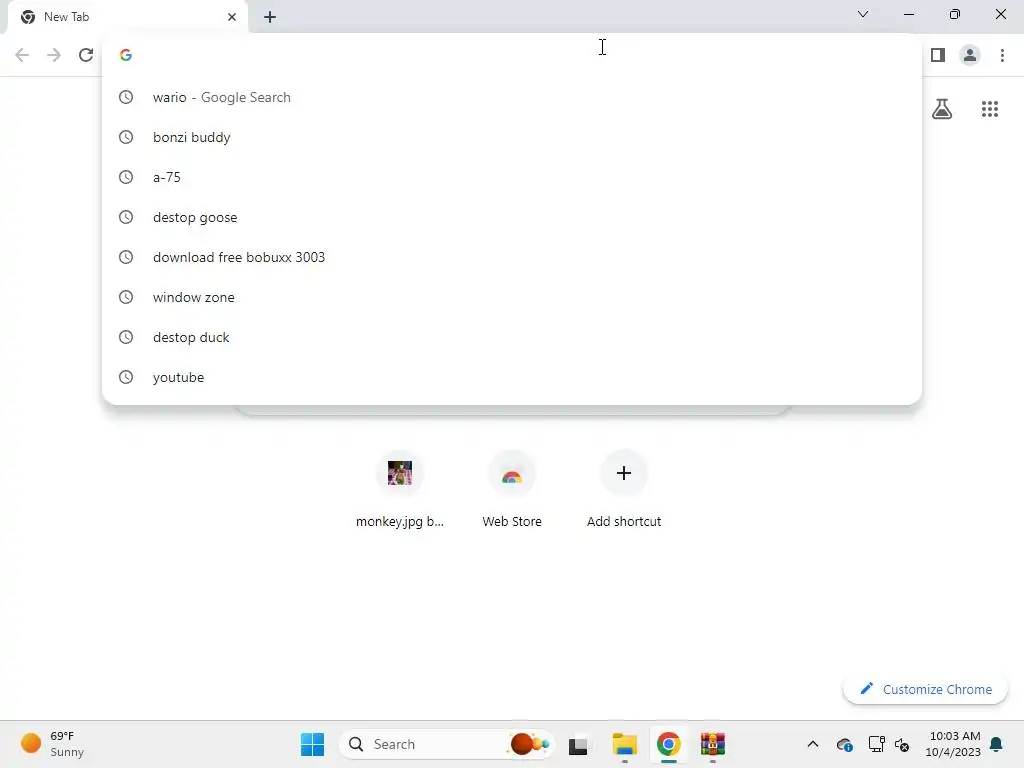Choose 'download free bobuxx 3003' suggestion
This screenshot has width=1024, height=768.
pos(511,257)
